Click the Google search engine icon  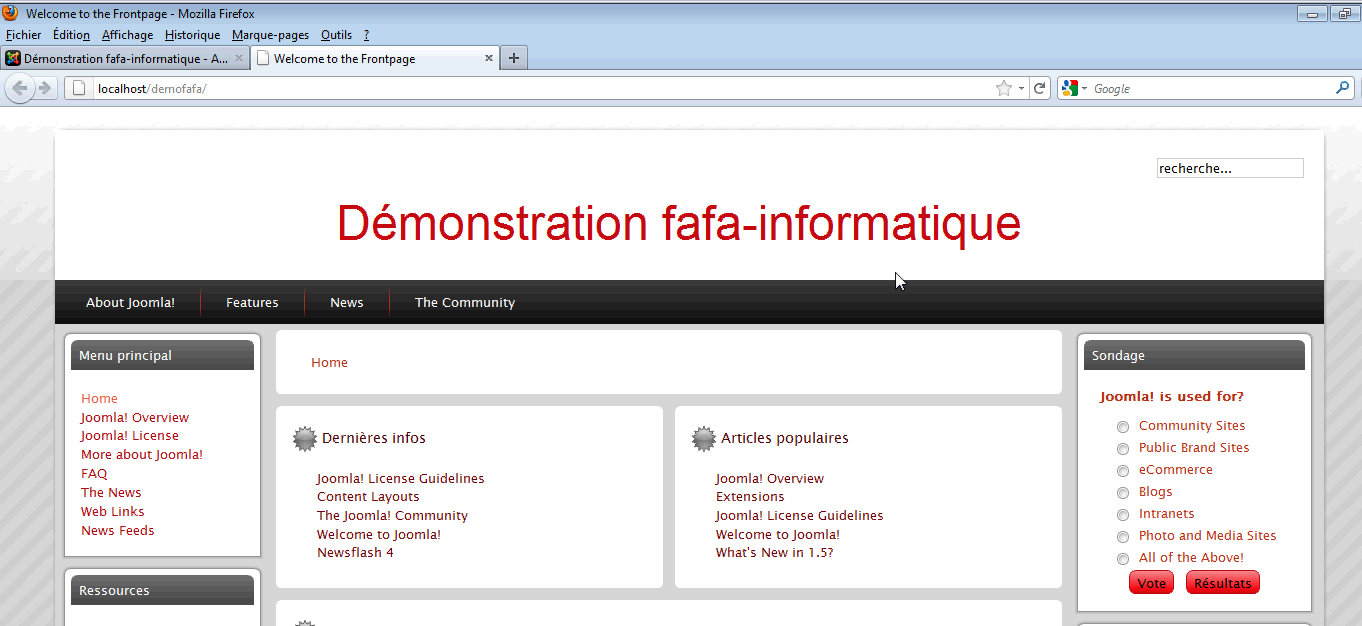coord(1070,88)
